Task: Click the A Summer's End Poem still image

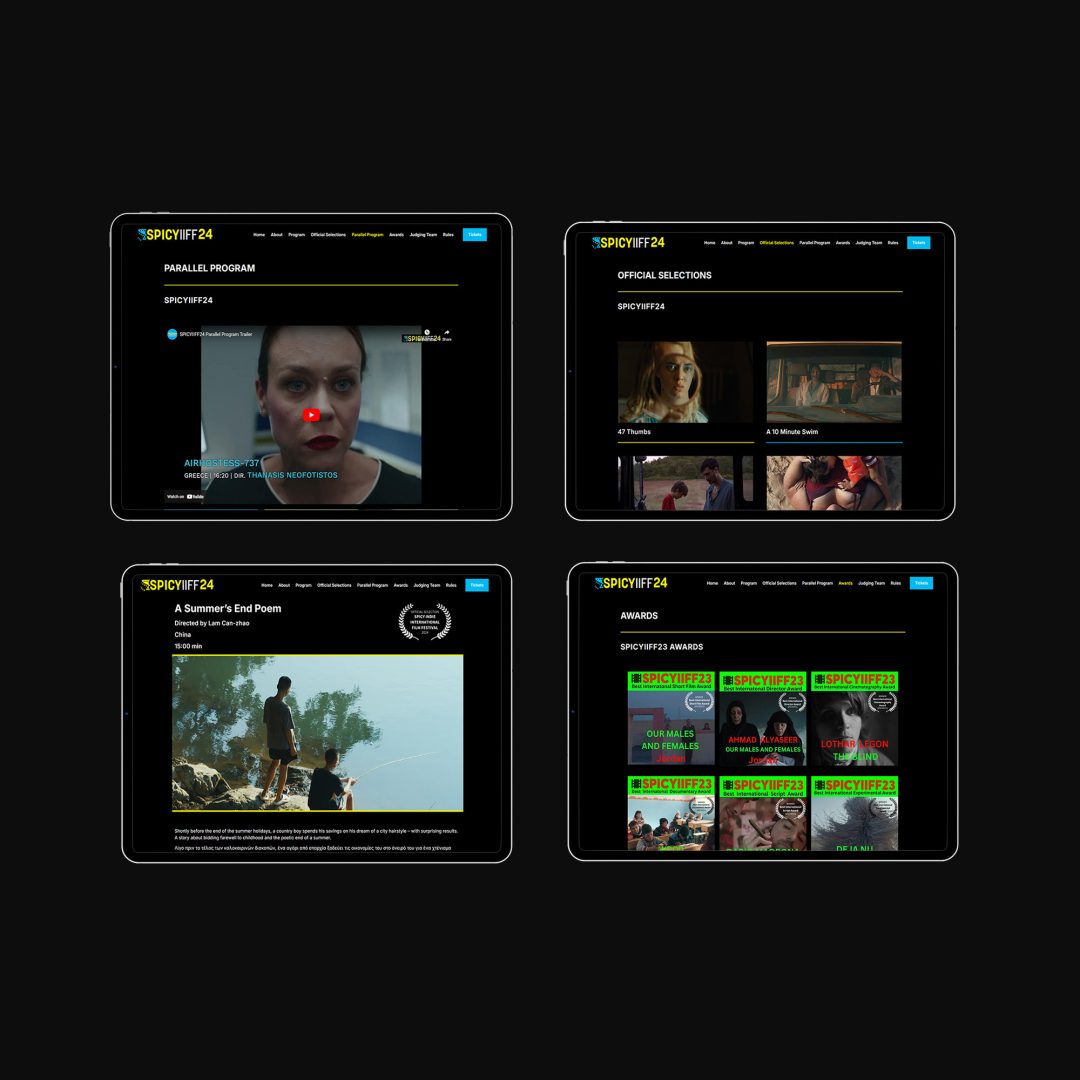Action: (318, 733)
